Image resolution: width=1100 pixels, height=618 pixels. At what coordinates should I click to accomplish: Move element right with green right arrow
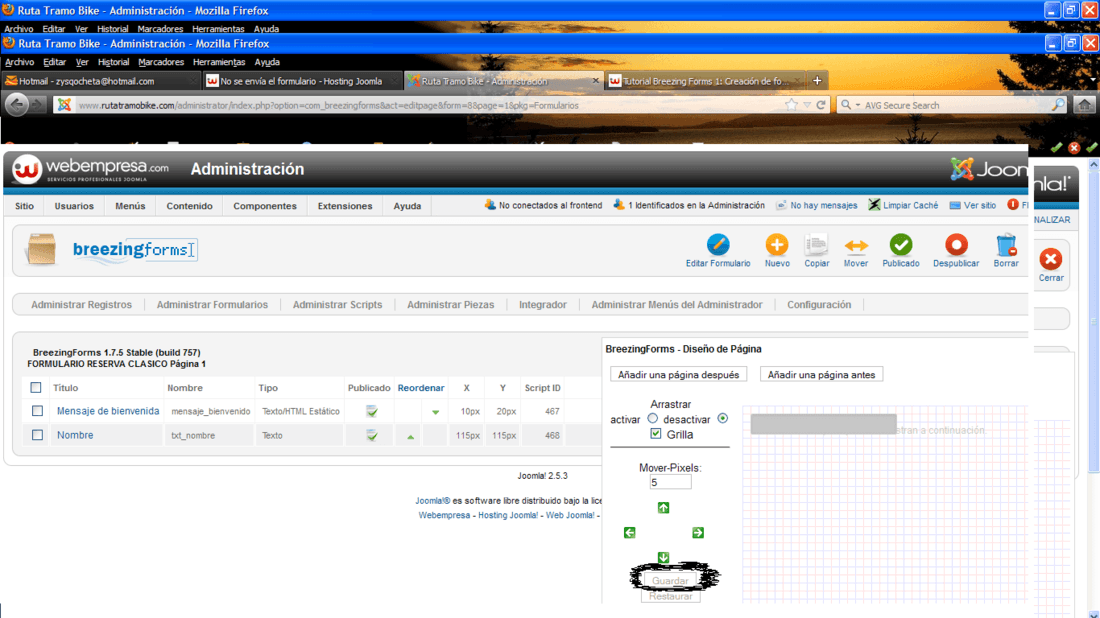(697, 532)
